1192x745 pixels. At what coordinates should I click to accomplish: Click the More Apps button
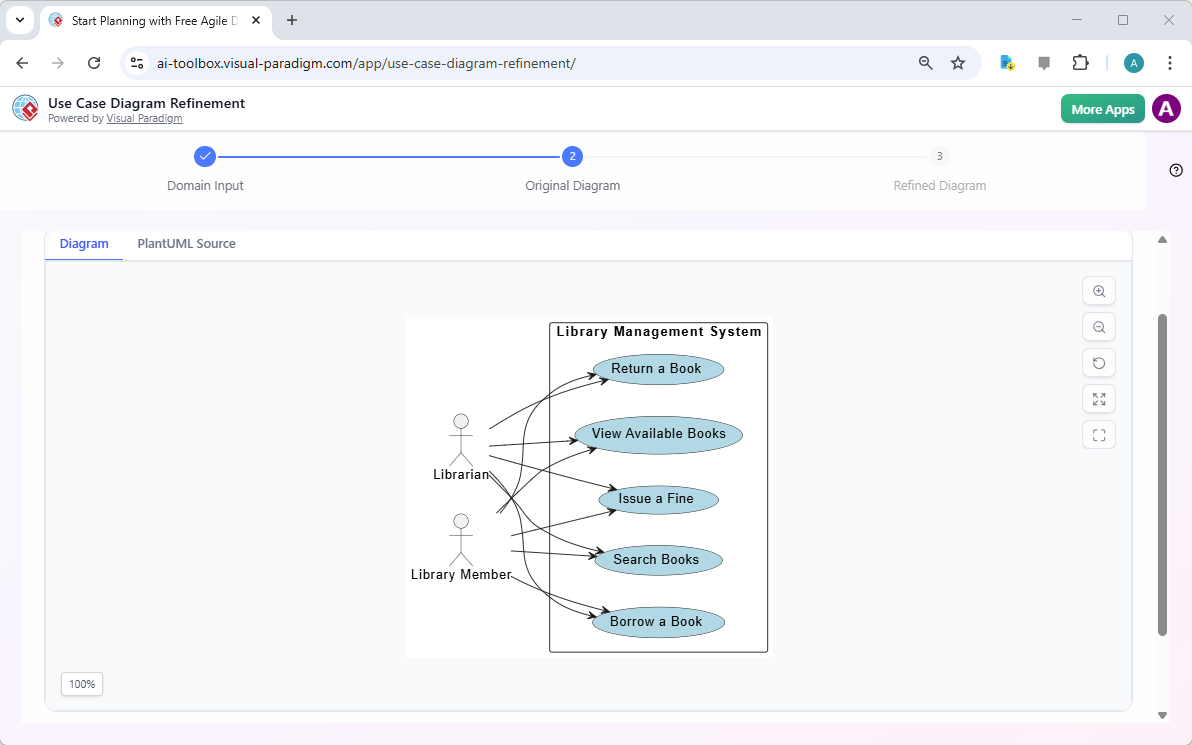pyautogui.click(x=1102, y=108)
